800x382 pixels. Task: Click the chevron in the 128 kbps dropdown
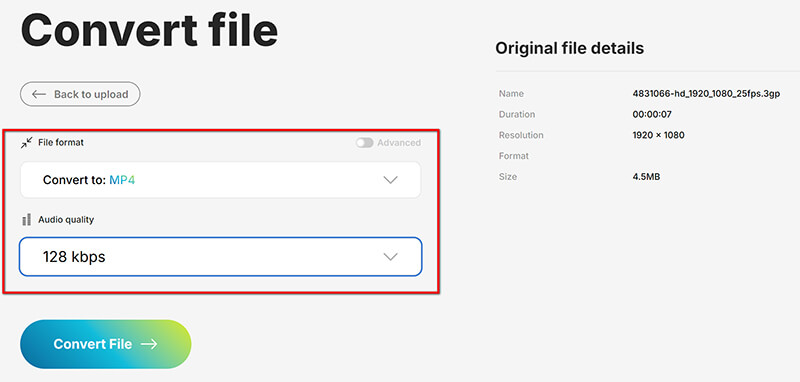[x=390, y=257]
